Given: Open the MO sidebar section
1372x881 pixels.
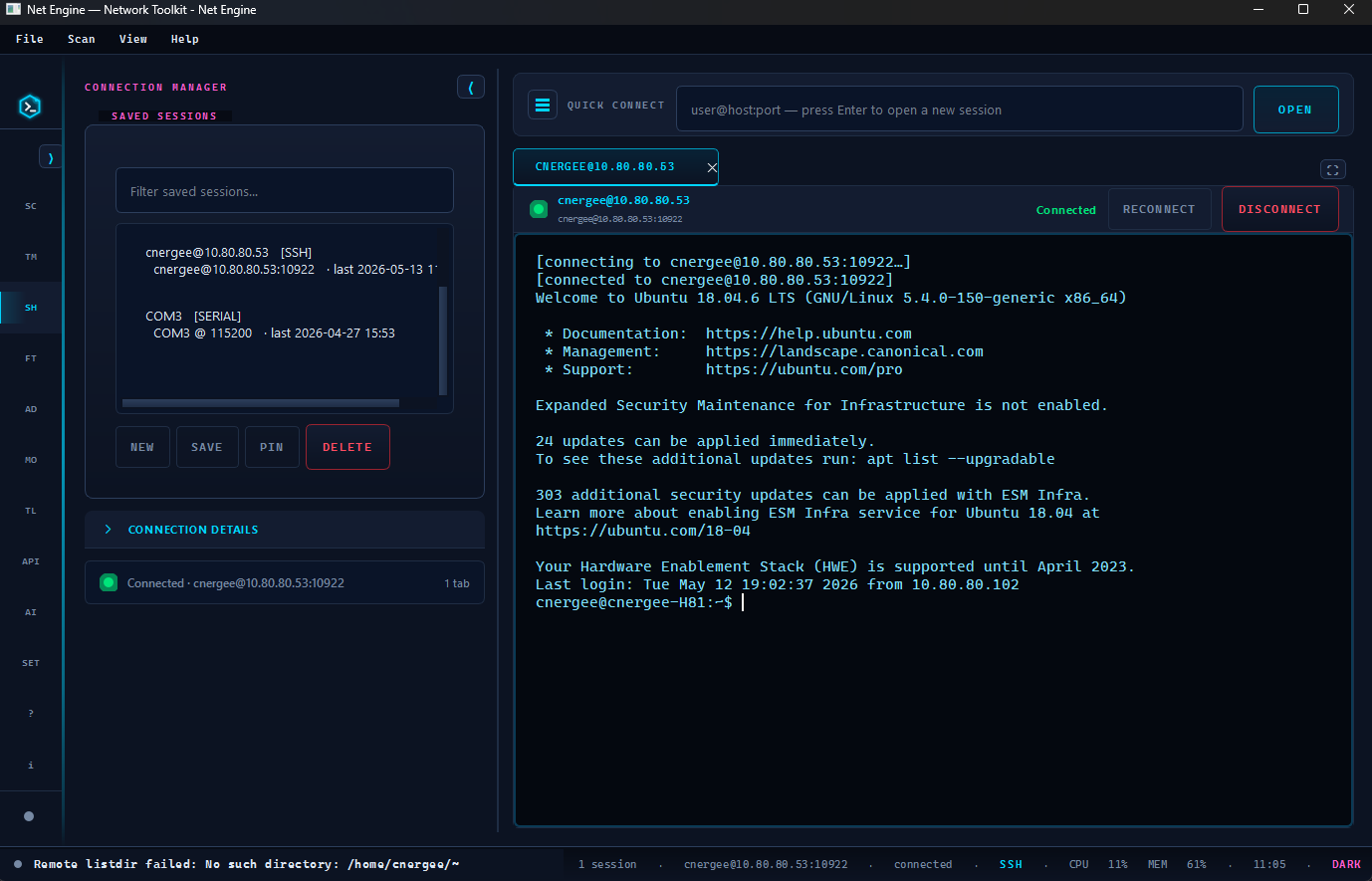Looking at the screenshot, I should pos(31,460).
